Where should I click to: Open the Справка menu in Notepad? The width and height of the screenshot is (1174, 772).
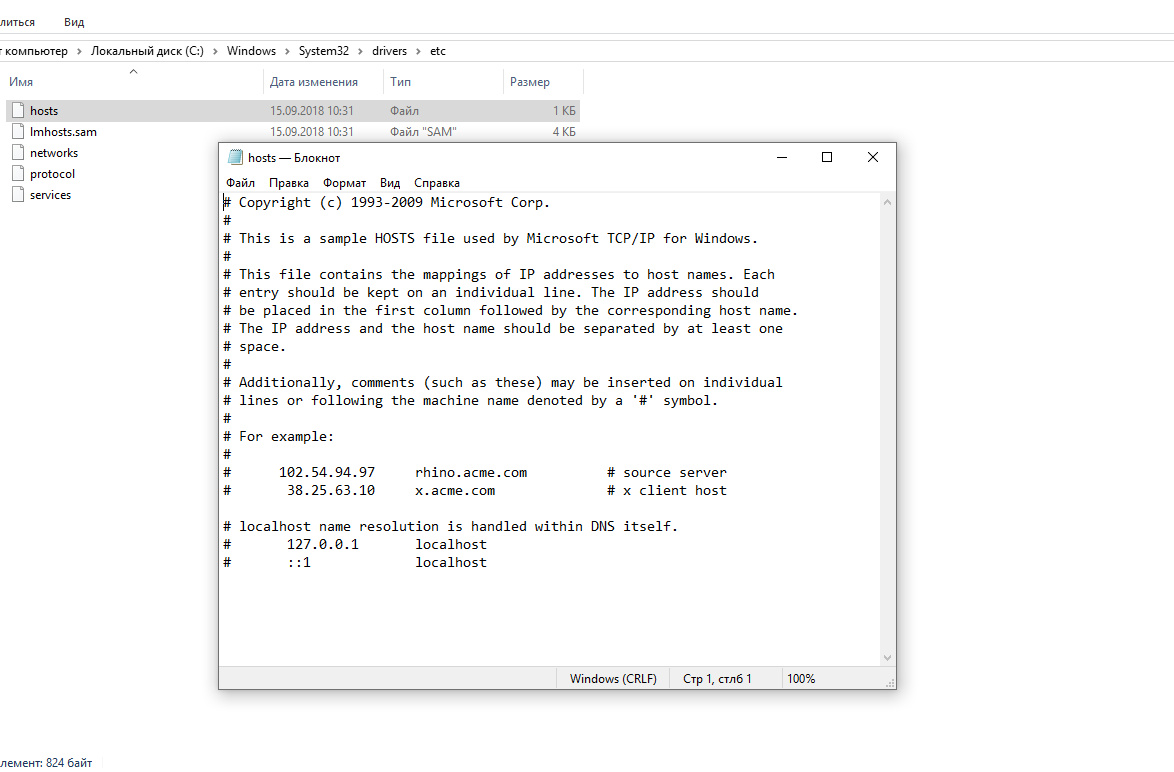pos(436,183)
